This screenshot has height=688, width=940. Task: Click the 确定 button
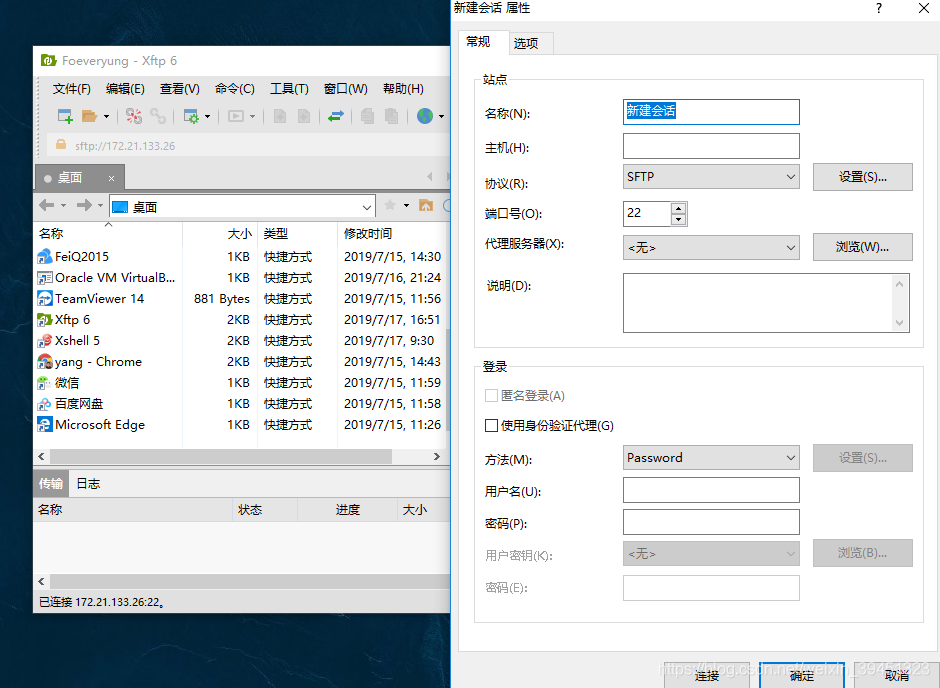(x=802, y=675)
